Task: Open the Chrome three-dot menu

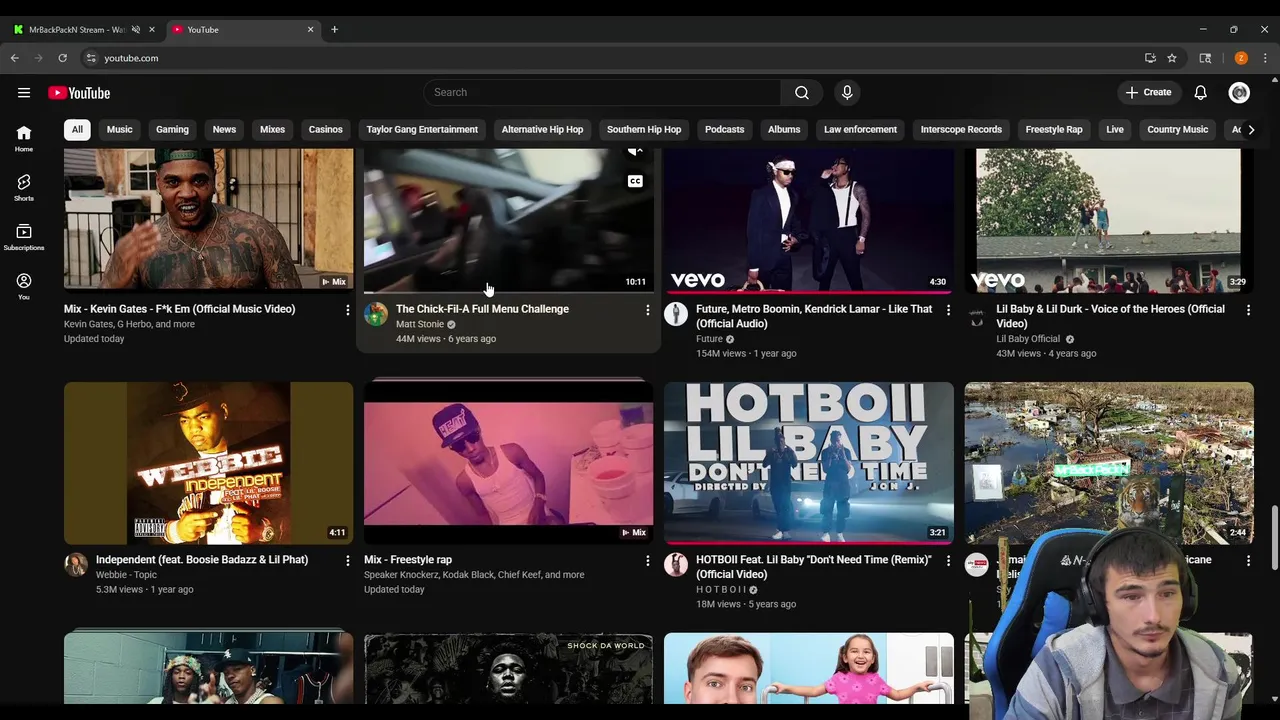Action: pos(1264,58)
